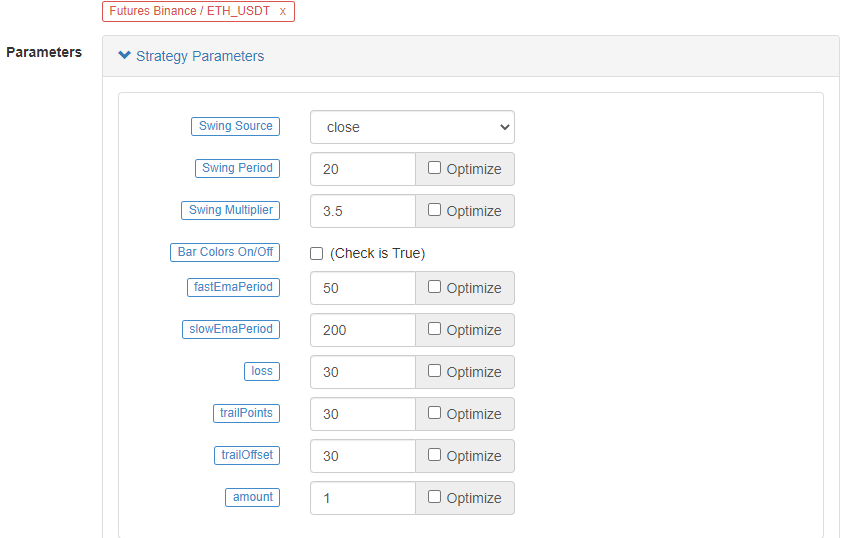Focus the fastEmaPeriod value field
This screenshot has height=538, width=850.
(362, 288)
